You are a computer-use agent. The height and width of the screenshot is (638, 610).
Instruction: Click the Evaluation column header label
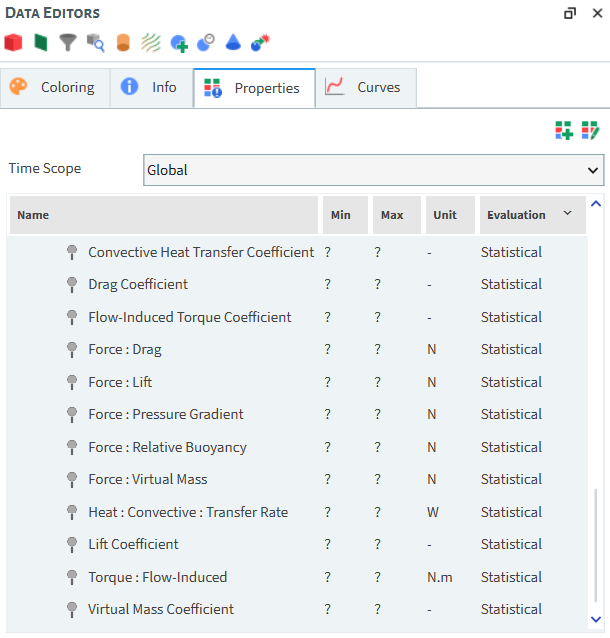click(x=516, y=215)
